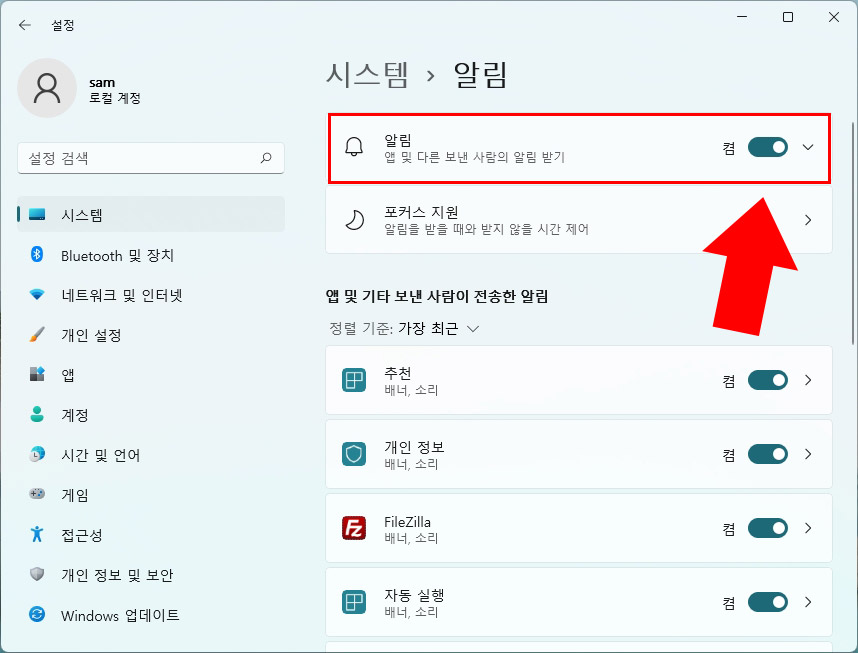Disable 자동 실행 notifications
858x653 pixels.
767,602
